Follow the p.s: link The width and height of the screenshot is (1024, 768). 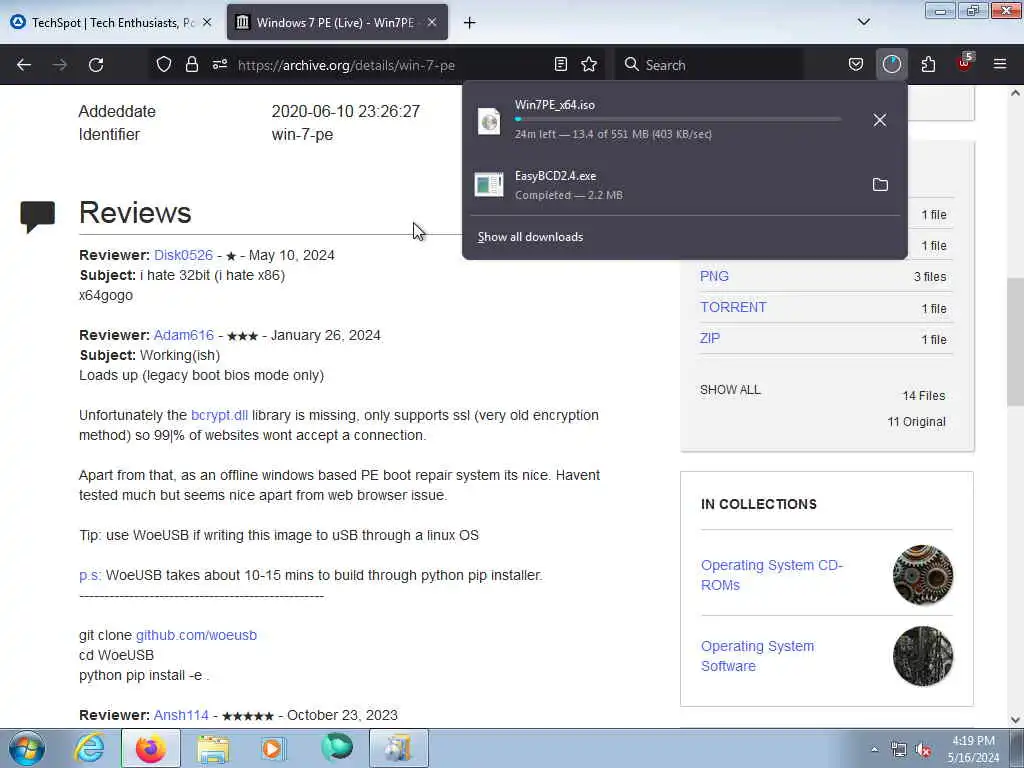point(90,576)
